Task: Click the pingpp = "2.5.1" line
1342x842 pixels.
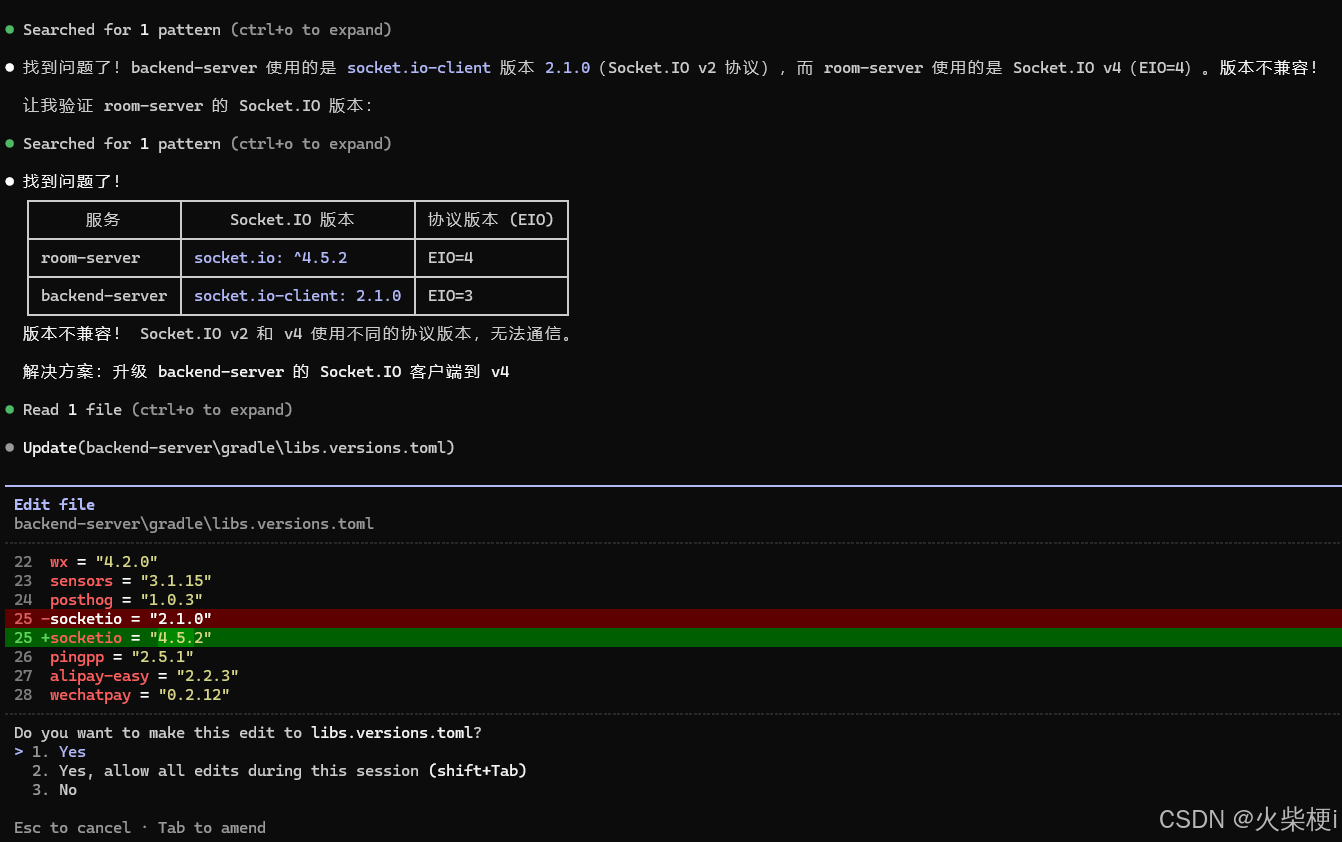Action: 122,657
